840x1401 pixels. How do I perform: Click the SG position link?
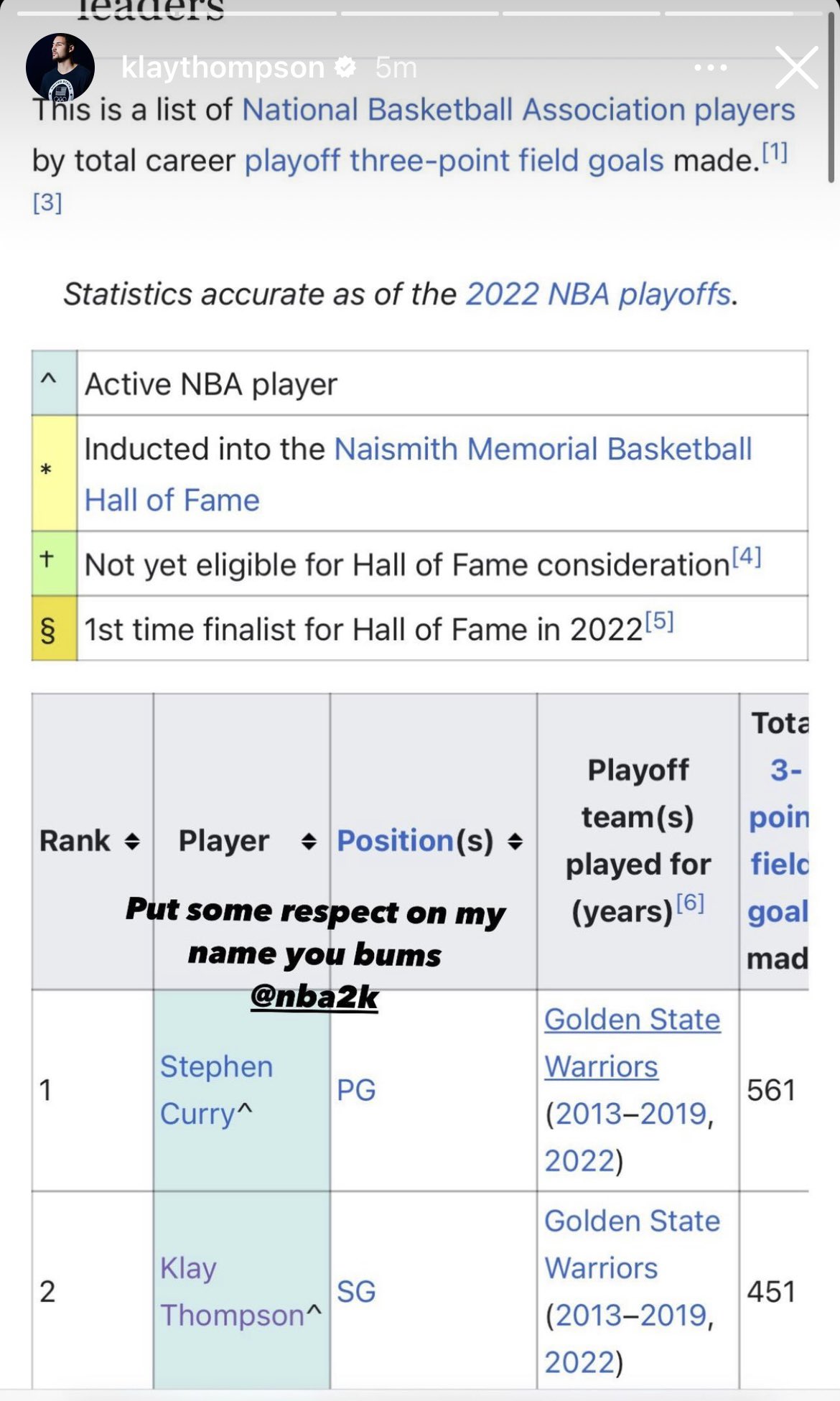[x=356, y=1291]
